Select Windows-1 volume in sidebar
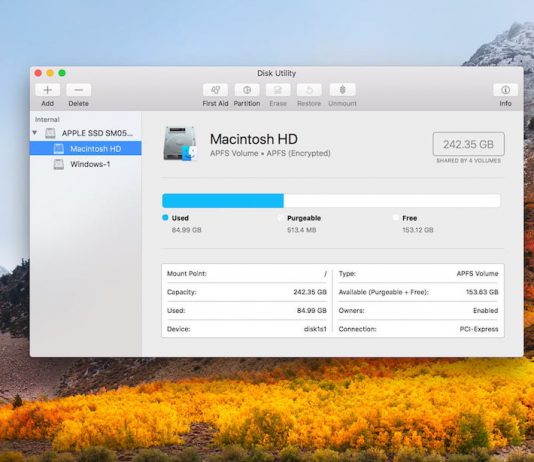The width and height of the screenshot is (534, 462). click(85, 164)
